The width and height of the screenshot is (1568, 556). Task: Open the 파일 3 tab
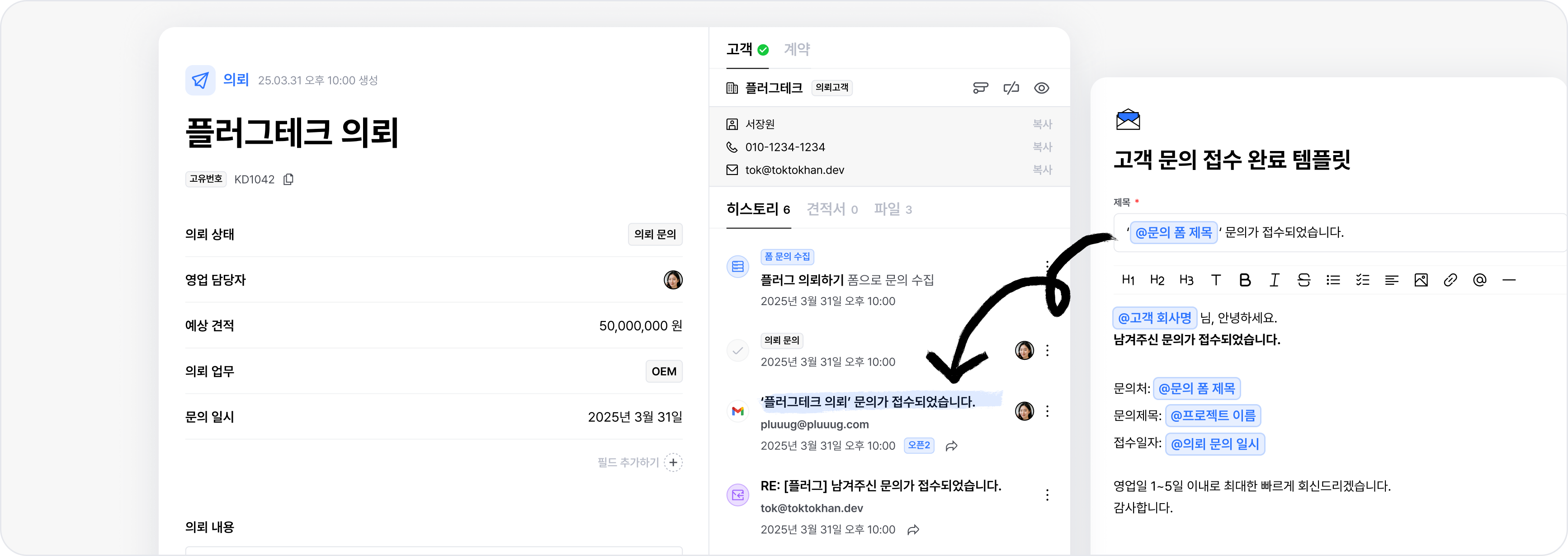click(893, 209)
